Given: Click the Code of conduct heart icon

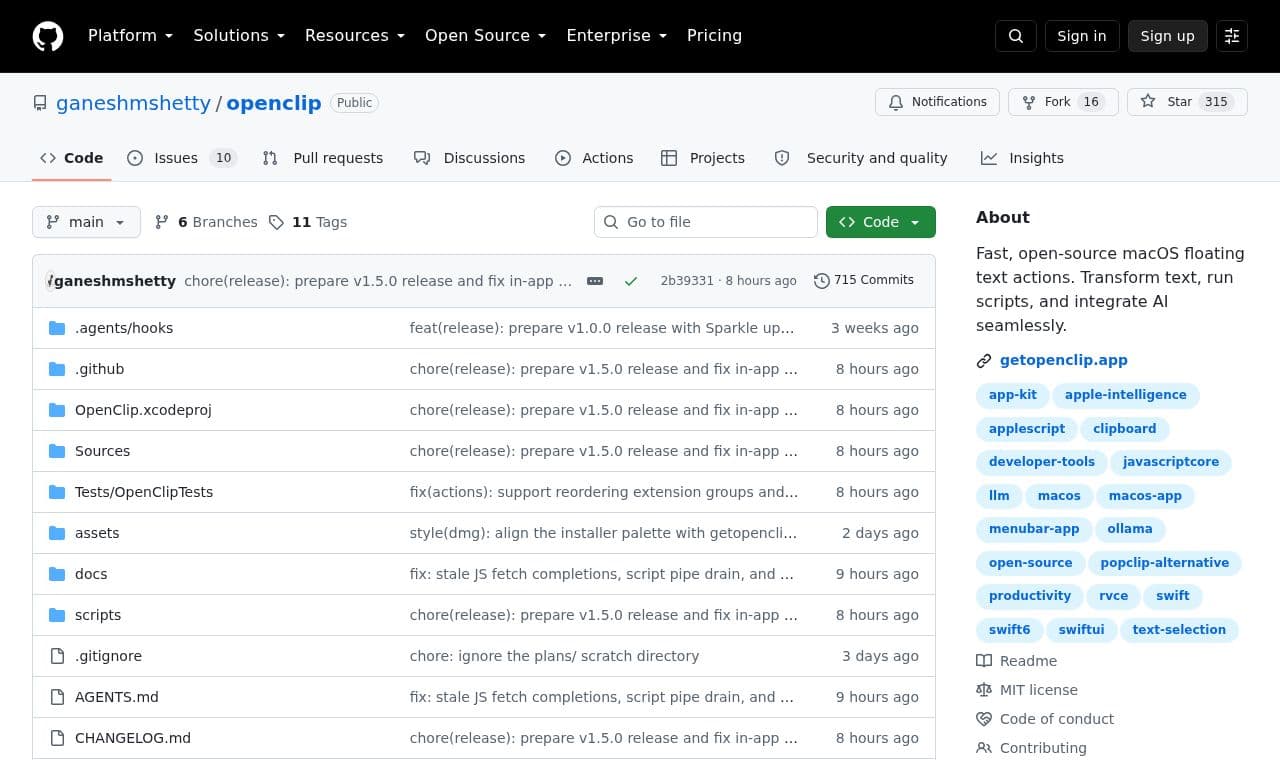Looking at the screenshot, I should coord(984,719).
